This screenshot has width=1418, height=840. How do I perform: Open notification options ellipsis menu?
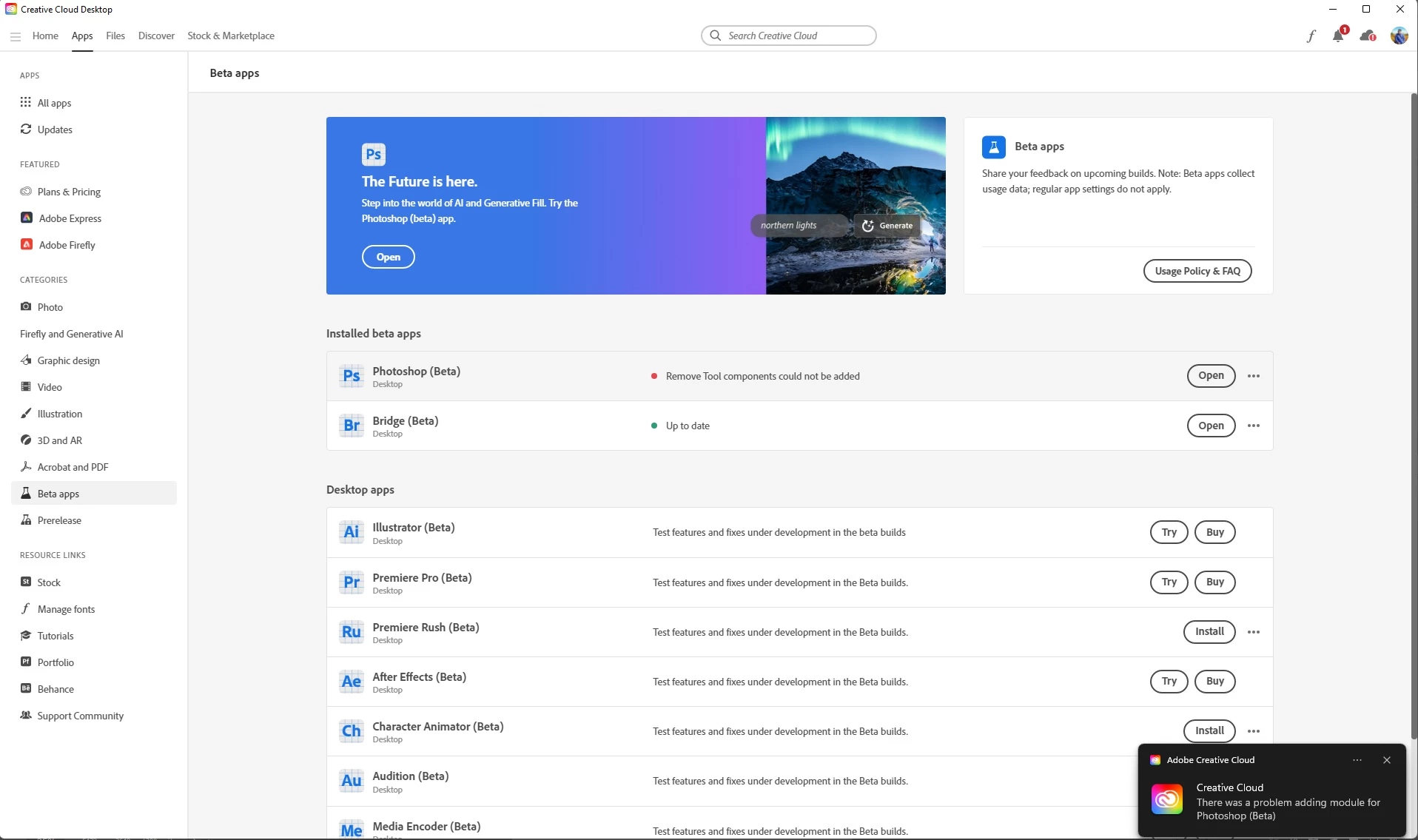1357,760
